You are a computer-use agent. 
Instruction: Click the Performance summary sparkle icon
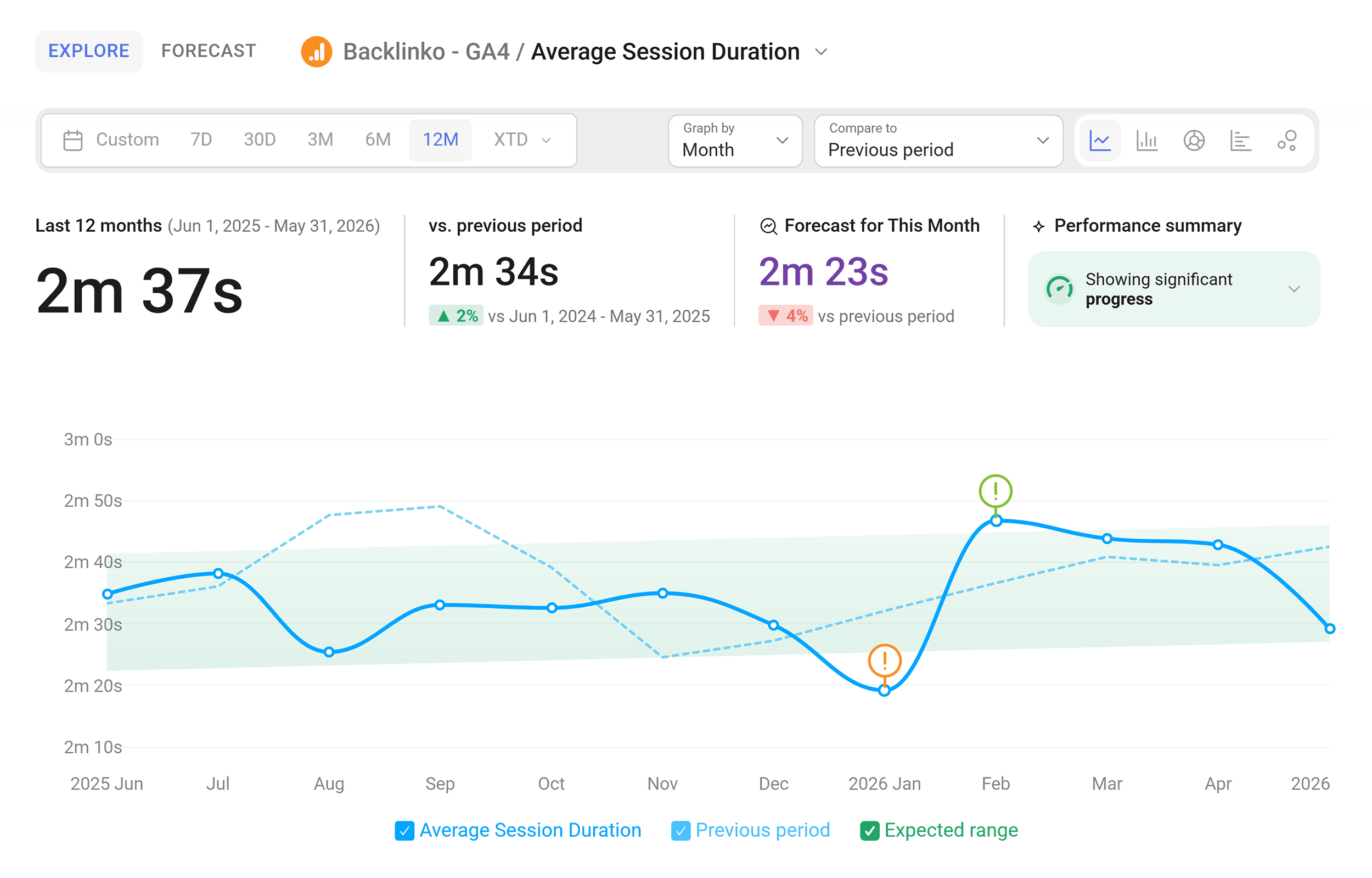(x=1039, y=226)
